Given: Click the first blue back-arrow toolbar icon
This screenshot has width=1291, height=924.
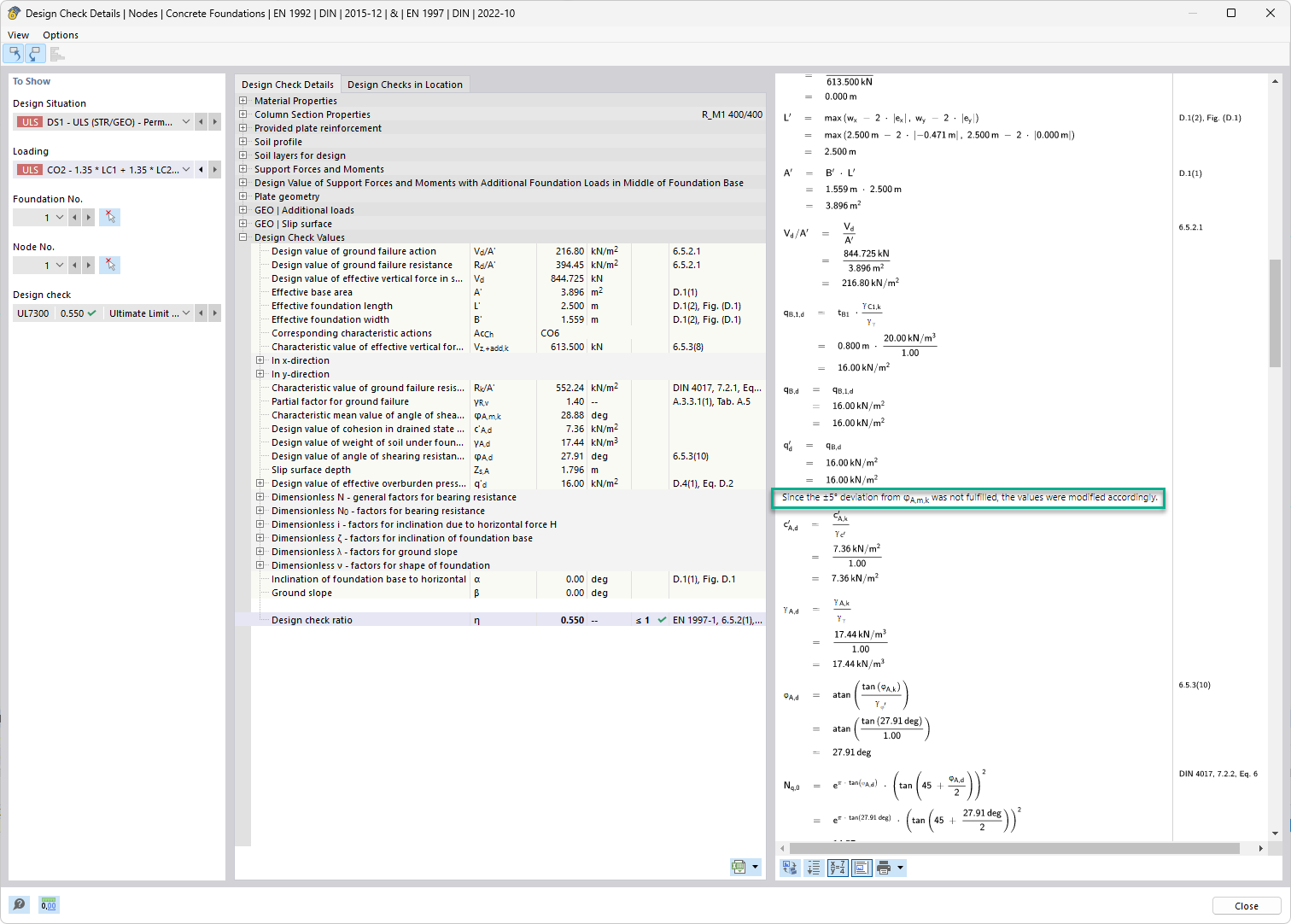Looking at the screenshot, I should click(x=15, y=54).
